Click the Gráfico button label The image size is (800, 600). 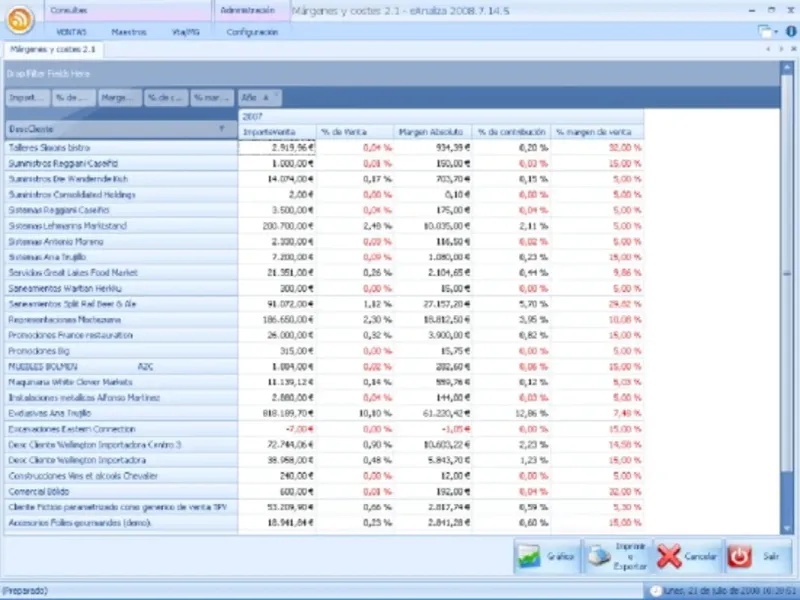point(560,556)
